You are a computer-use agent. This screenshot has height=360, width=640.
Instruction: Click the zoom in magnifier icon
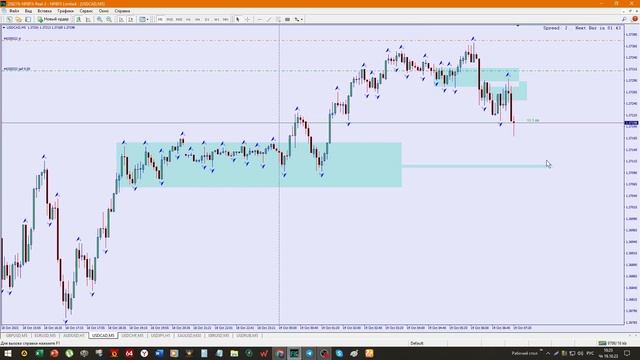[100, 19]
